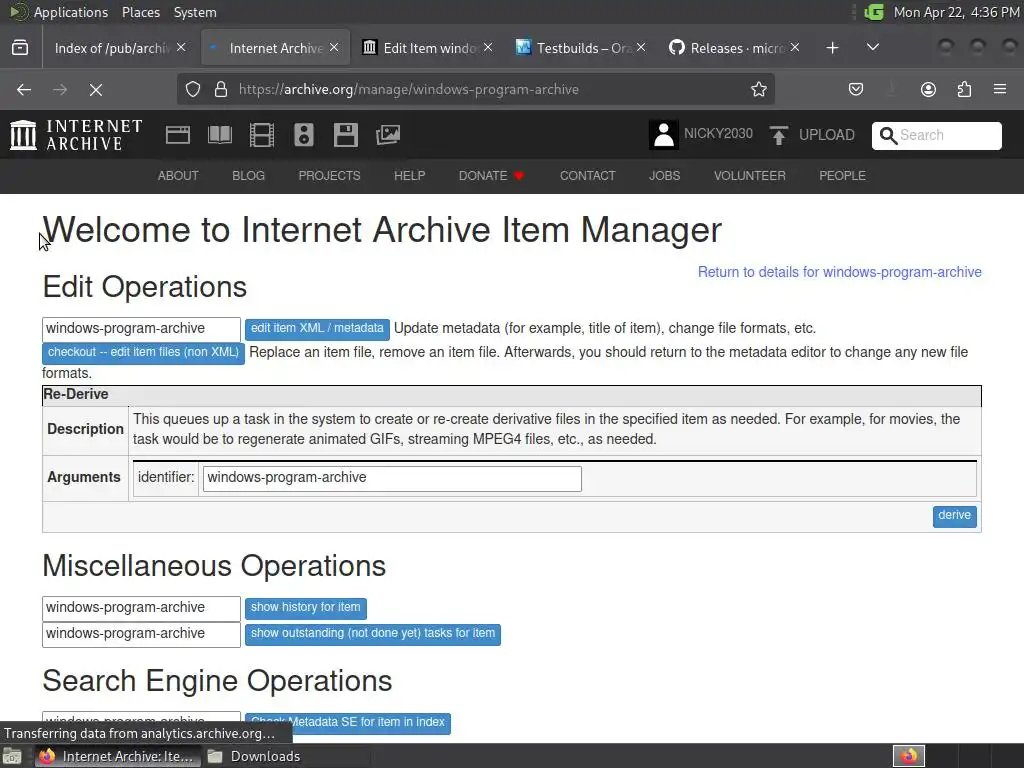Click checkout -- edit item files button
The height and width of the screenshot is (768, 1024).
pyautogui.click(x=143, y=353)
